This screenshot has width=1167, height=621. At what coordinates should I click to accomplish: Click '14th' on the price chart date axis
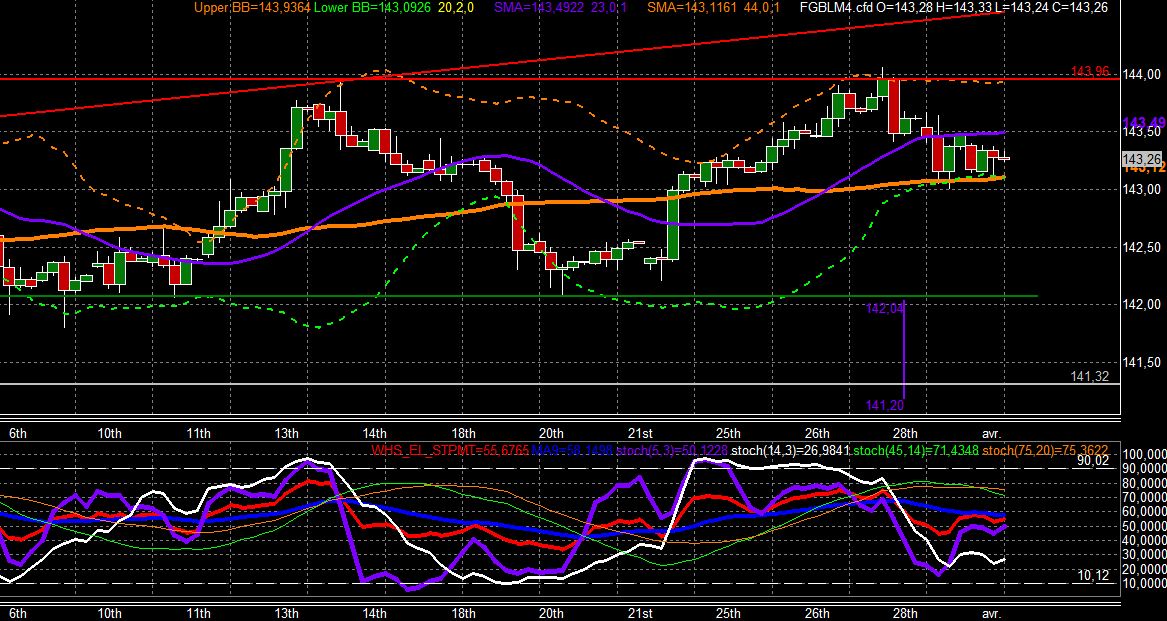[x=374, y=433]
